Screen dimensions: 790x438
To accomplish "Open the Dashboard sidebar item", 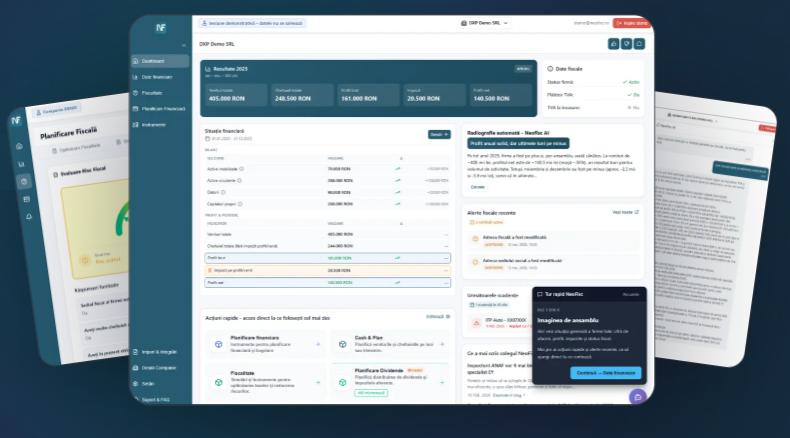I will (160, 61).
